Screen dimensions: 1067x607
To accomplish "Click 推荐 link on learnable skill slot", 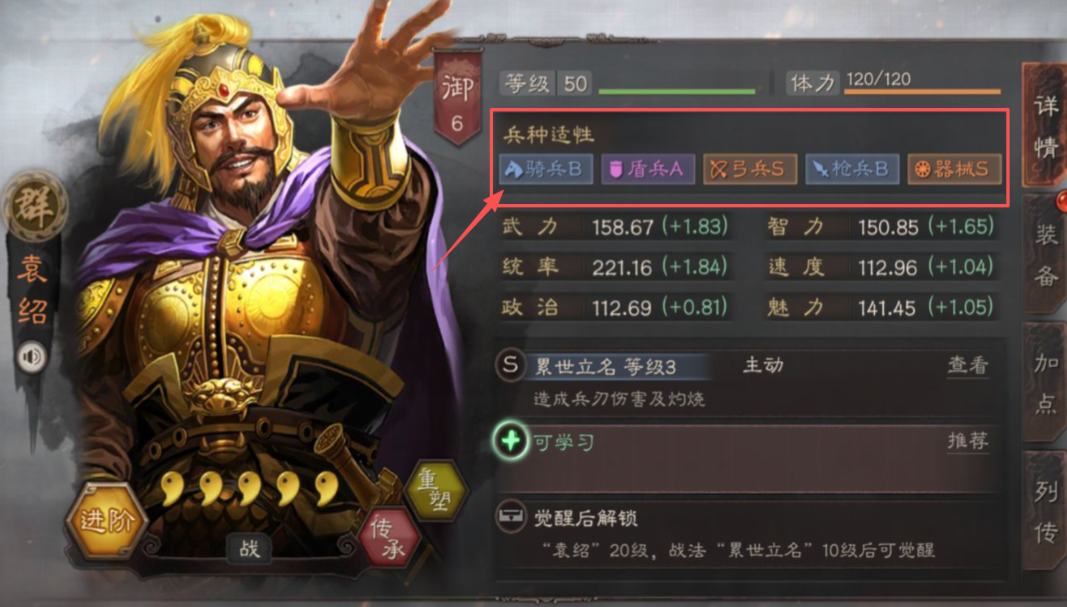I will tap(968, 441).
